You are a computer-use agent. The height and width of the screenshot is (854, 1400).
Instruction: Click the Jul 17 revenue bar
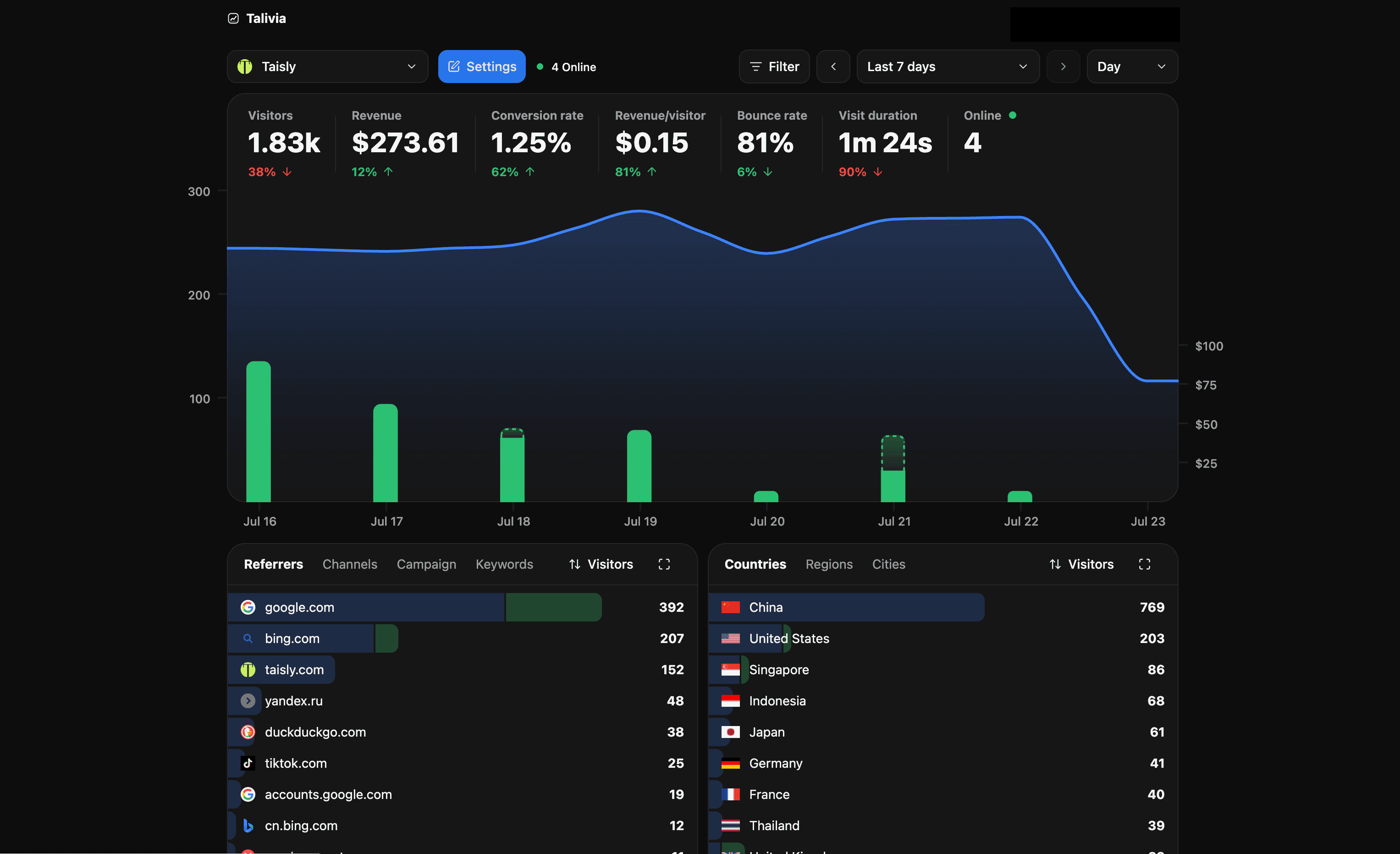(385, 453)
